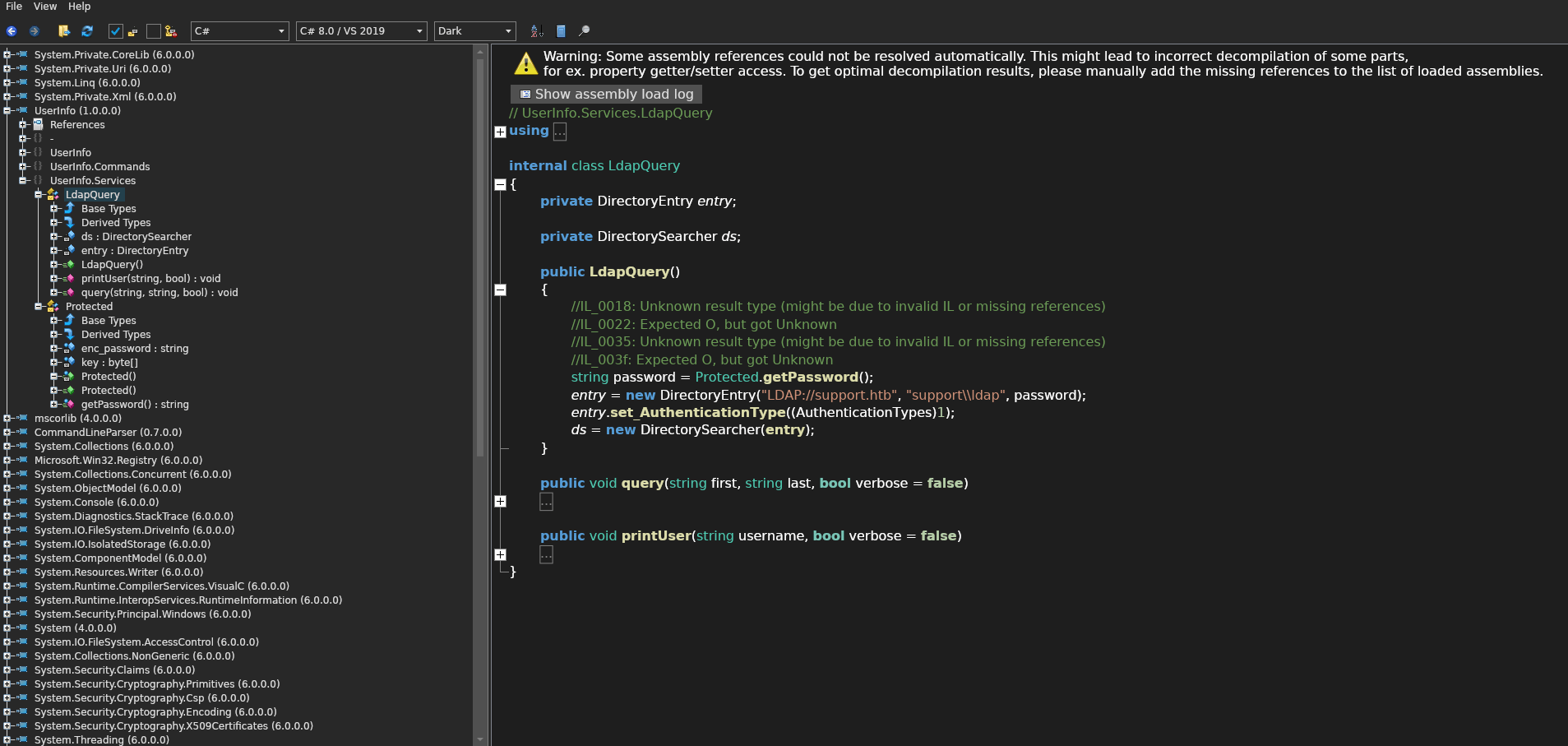Click the namespace braces icon for UserInfo.Commands
Viewport: 1568px width, 746px height.
click(38, 166)
